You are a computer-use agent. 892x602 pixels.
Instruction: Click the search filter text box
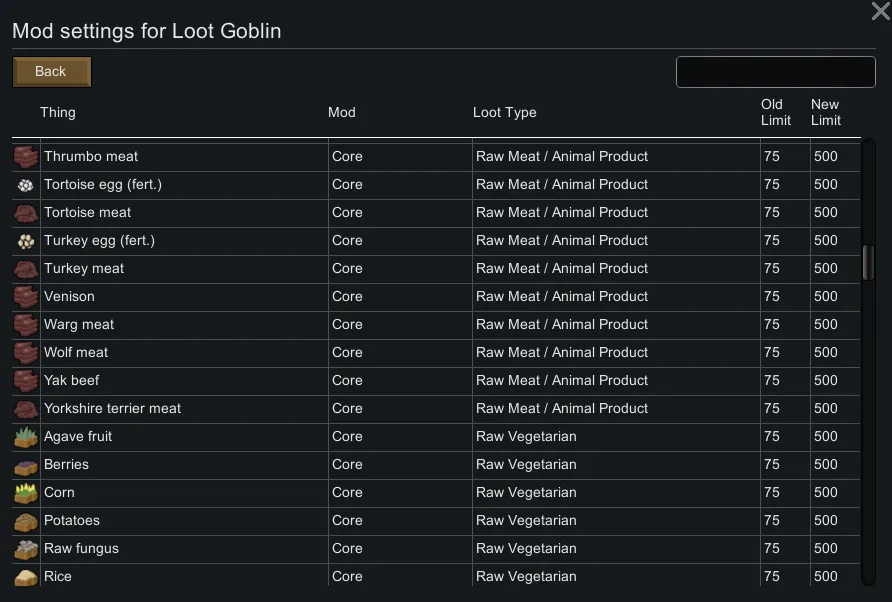(x=775, y=72)
